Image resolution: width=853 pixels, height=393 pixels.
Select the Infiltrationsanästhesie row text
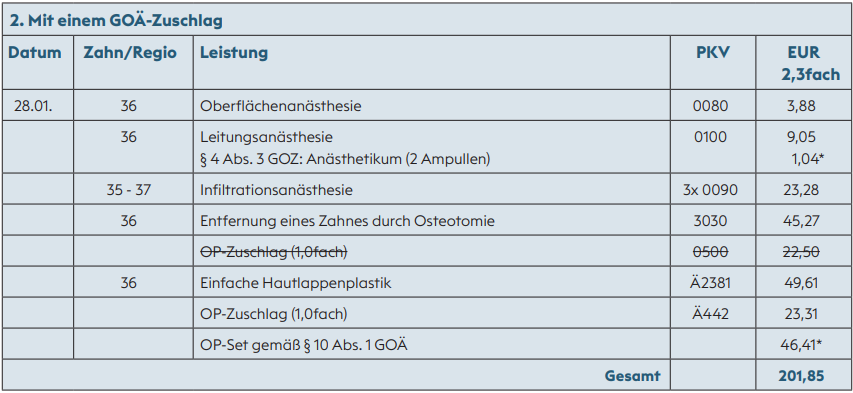(x=276, y=190)
